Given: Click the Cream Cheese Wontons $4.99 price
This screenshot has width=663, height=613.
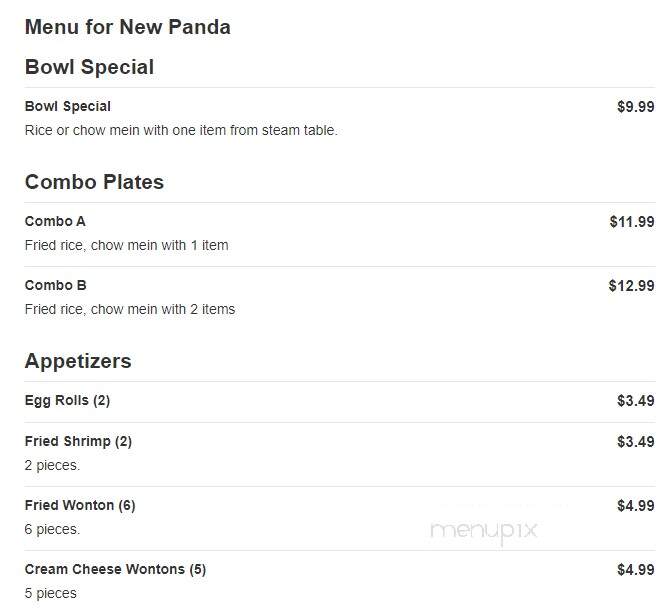Looking at the screenshot, I should coord(636,569).
